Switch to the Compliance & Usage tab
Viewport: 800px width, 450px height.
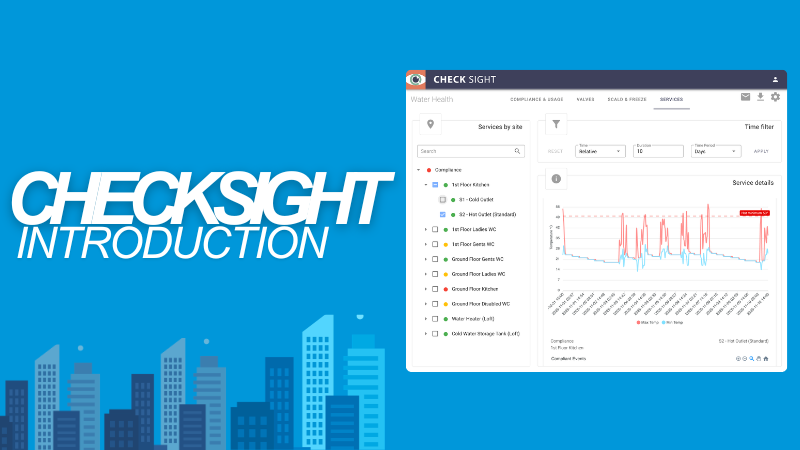[x=537, y=100]
